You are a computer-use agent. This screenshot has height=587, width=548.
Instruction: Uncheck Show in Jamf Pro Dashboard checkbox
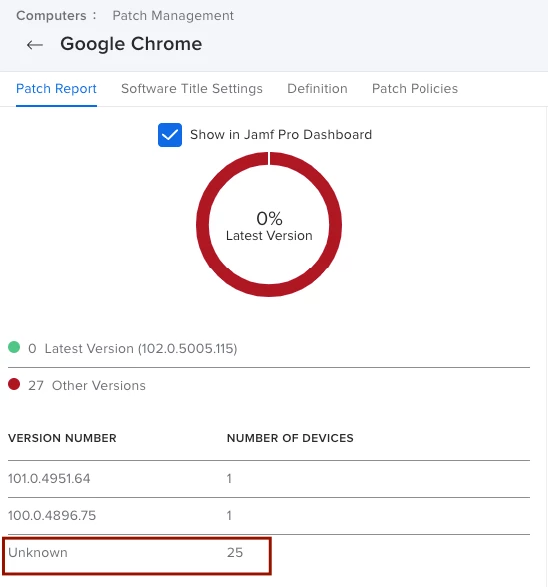(x=170, y=135)
